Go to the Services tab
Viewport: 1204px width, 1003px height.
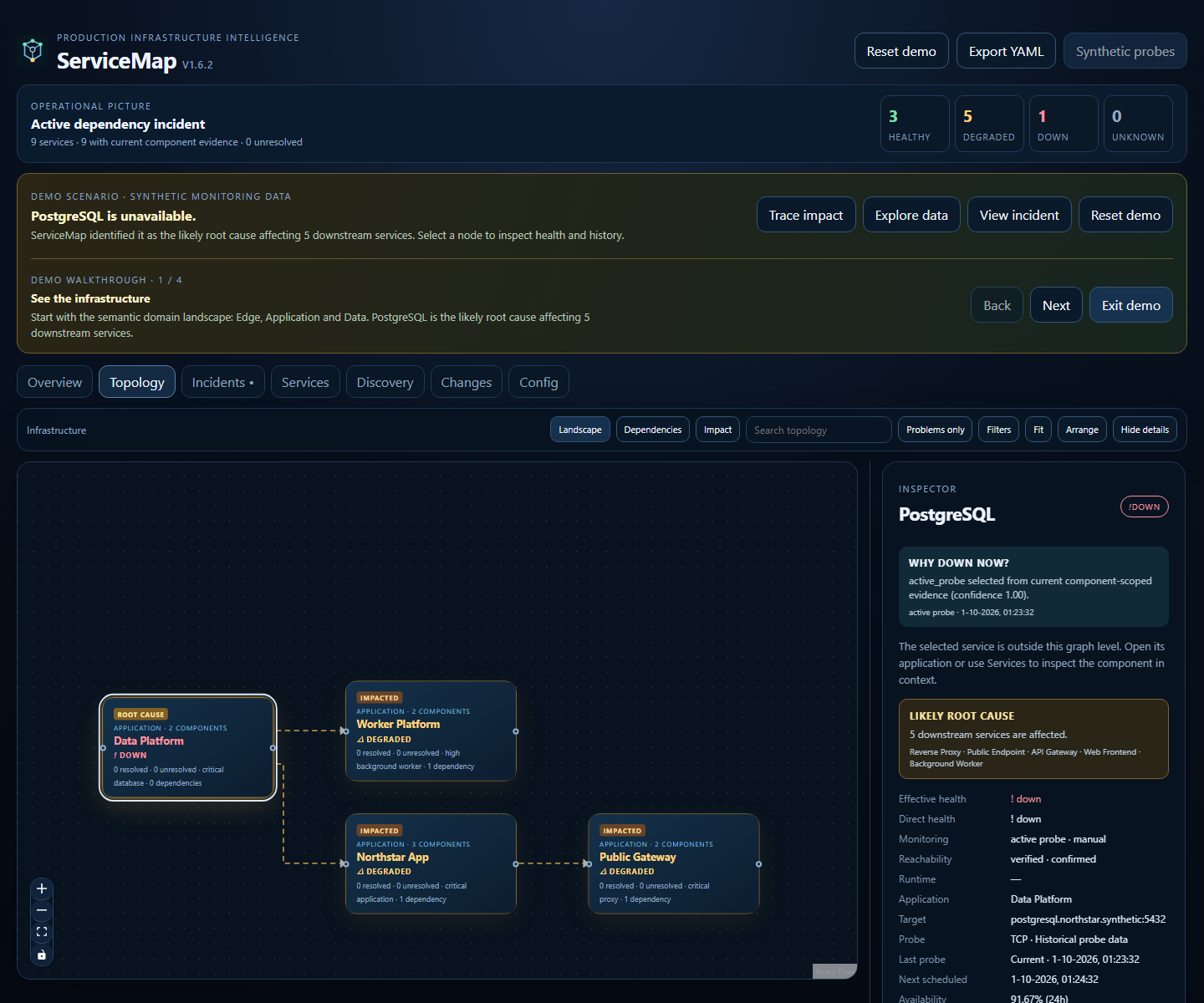(x=305, y=382)
